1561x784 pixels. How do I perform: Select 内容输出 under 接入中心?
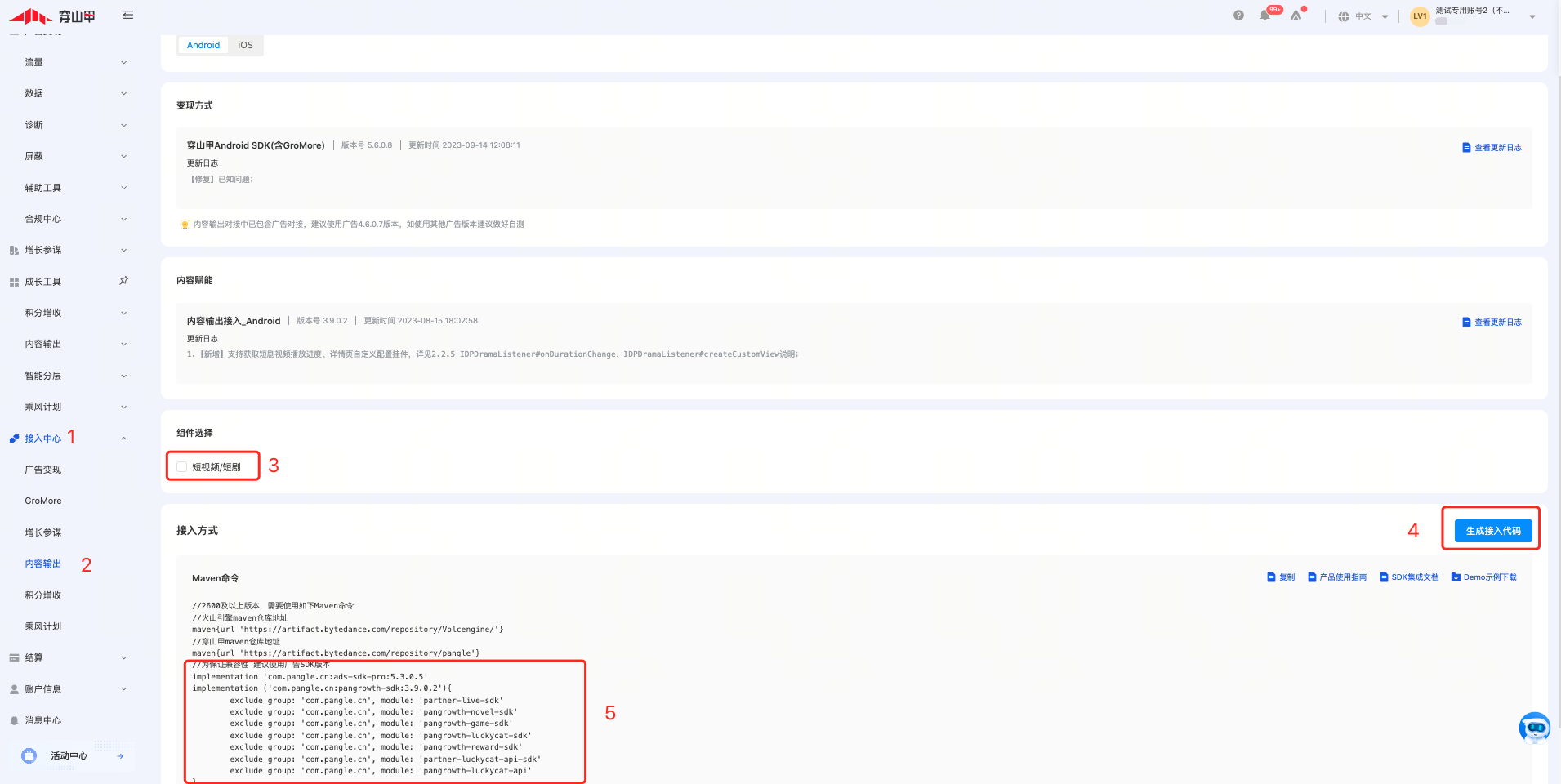(x=43, y=563)
